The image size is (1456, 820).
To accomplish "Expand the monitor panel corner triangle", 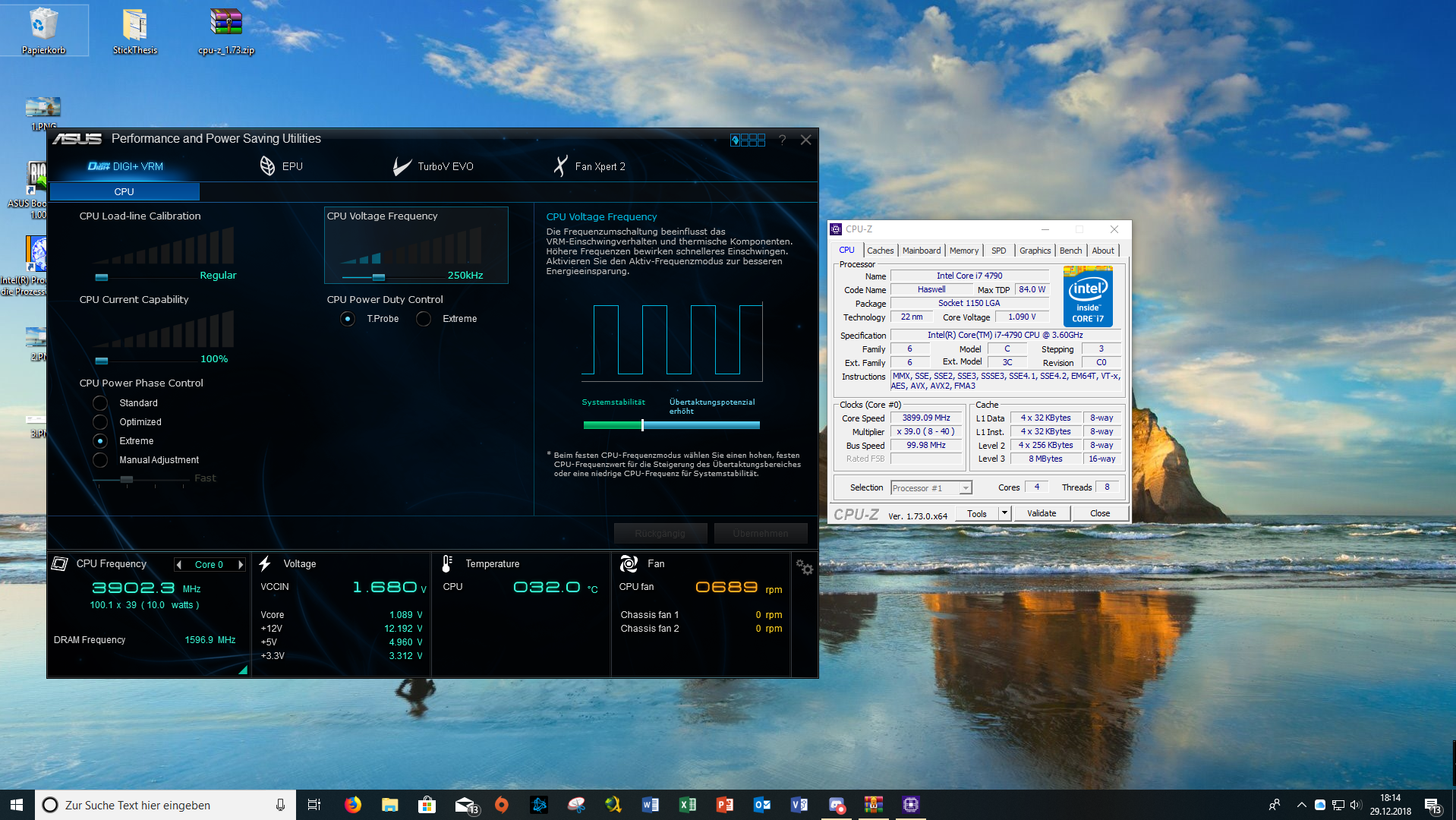I will tap(243, 670).
